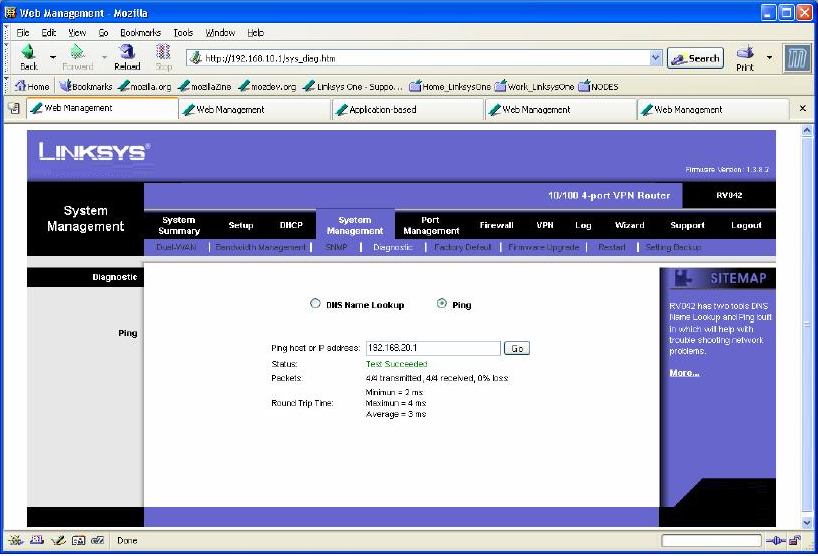Go to the Setup router tab
This screenshot has width=818, height=556.
pos(240,225)
